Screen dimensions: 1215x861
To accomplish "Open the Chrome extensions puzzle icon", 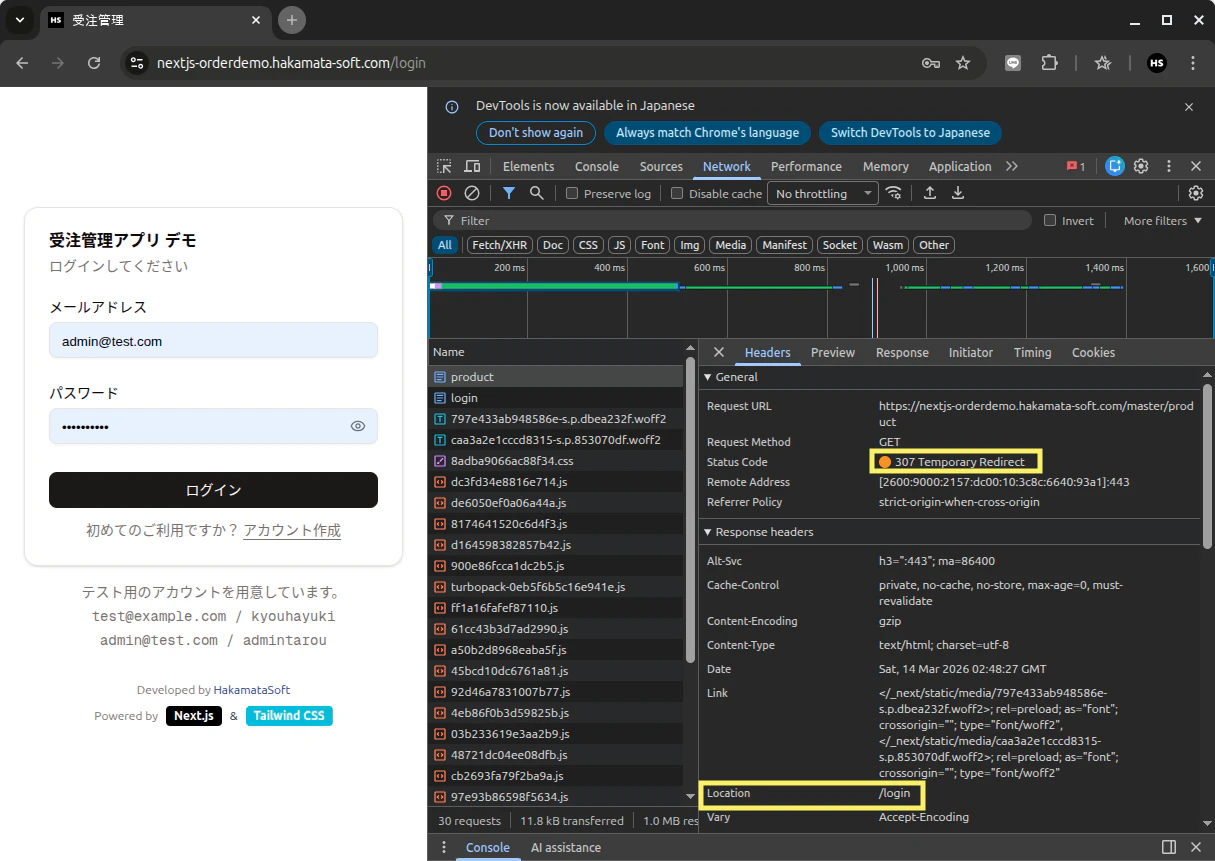I will 1049,62.
